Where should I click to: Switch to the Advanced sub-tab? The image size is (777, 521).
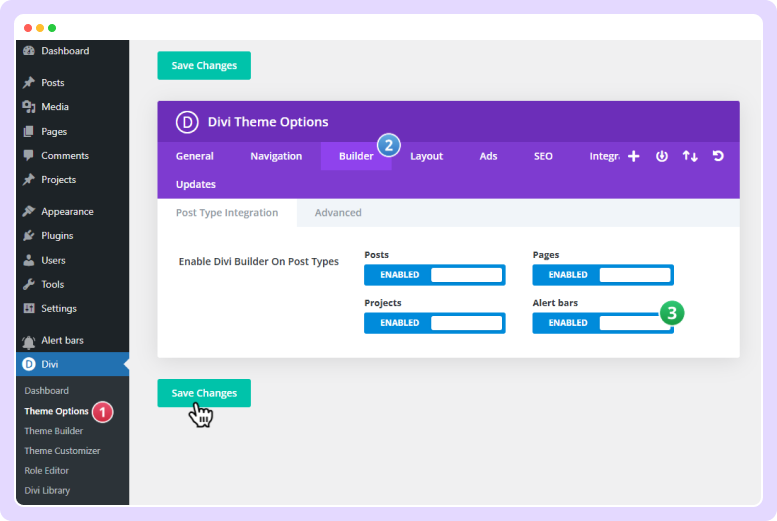[x=338, y=213]
